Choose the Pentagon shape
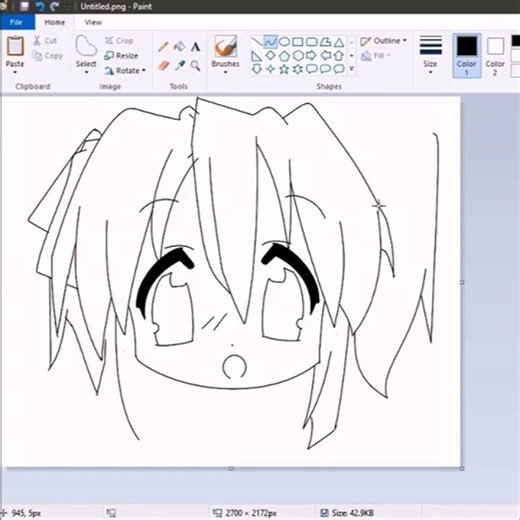Screen dimensions: 520x520 pyautogui.click(x=284, y=56)
